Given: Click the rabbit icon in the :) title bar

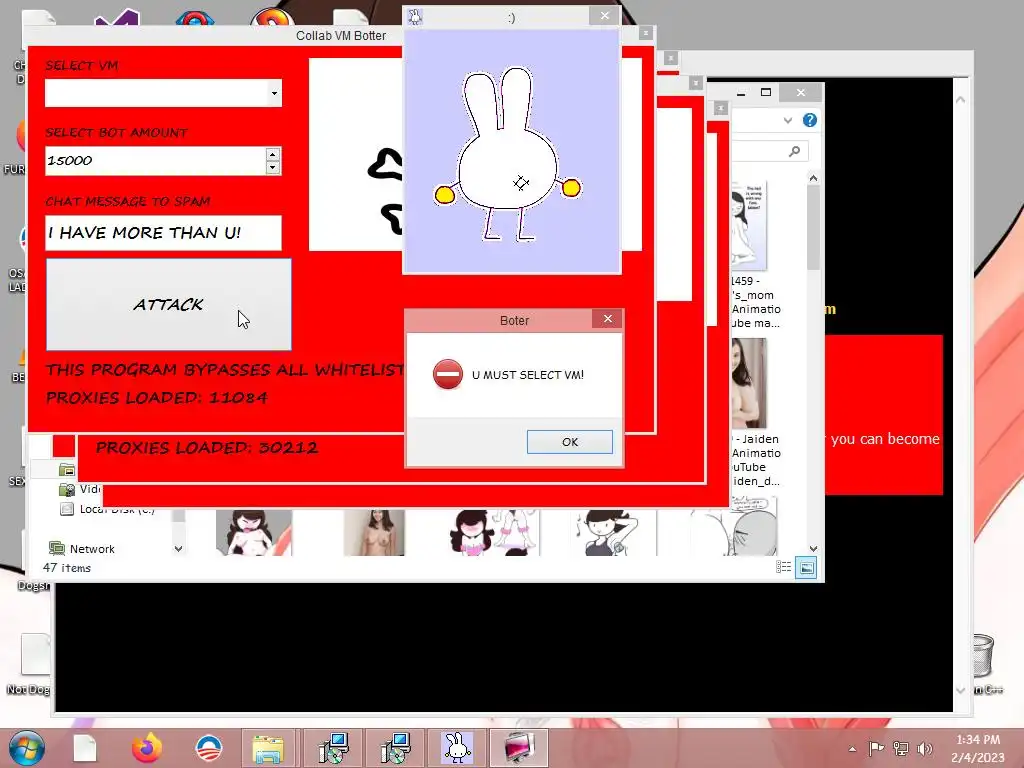Looking at the screenshot, I should tap(415, 17).
